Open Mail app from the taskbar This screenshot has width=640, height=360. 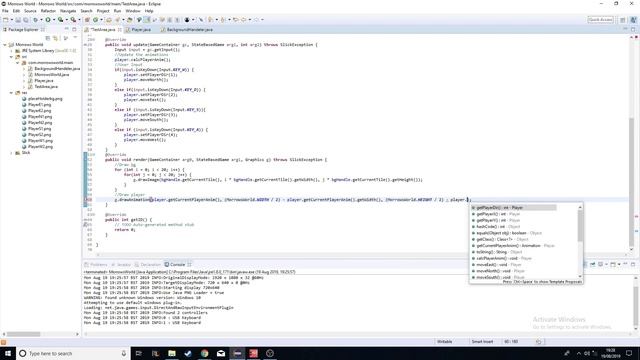pos(221,353)
